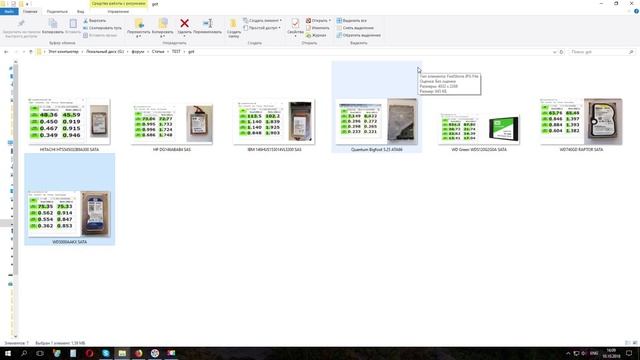
Task: Click the Закрепить на панели быстрого доступа pin icon
Action: (21, 24)
